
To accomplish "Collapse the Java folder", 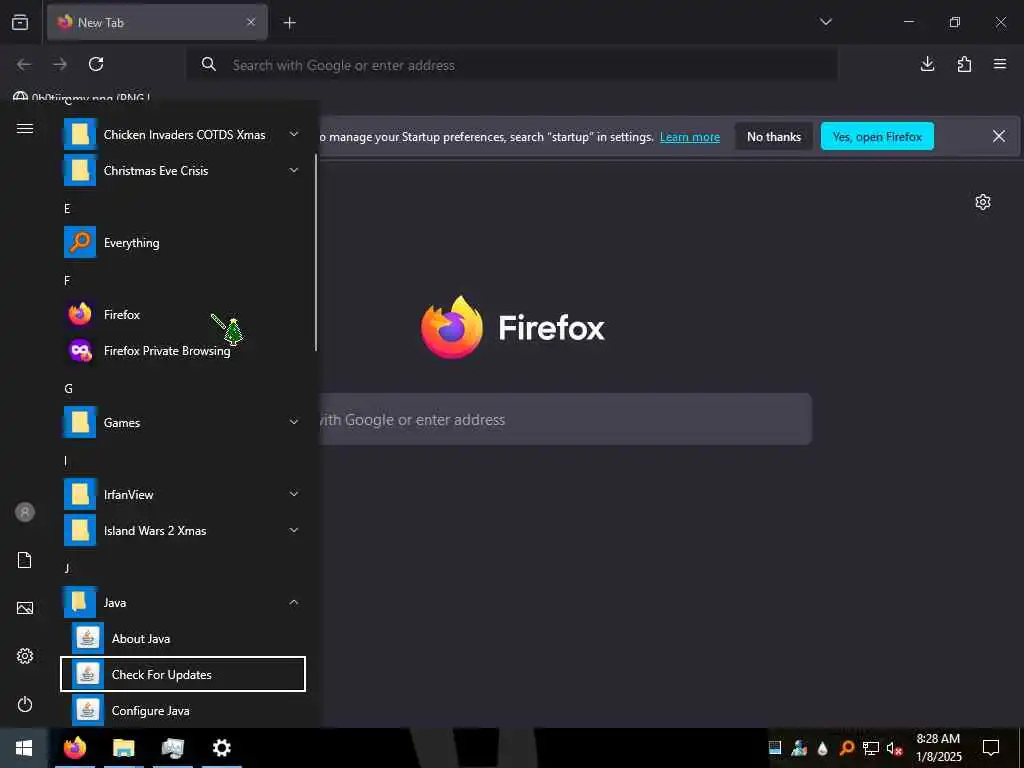I will pyautogui.click(x=183, y=602).
